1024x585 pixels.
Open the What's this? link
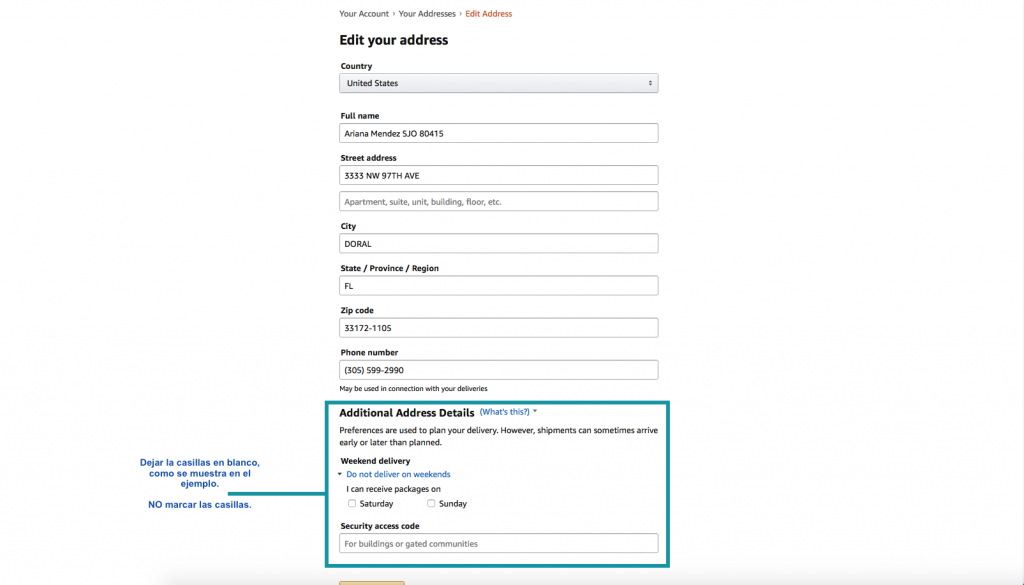coord(504,412)
